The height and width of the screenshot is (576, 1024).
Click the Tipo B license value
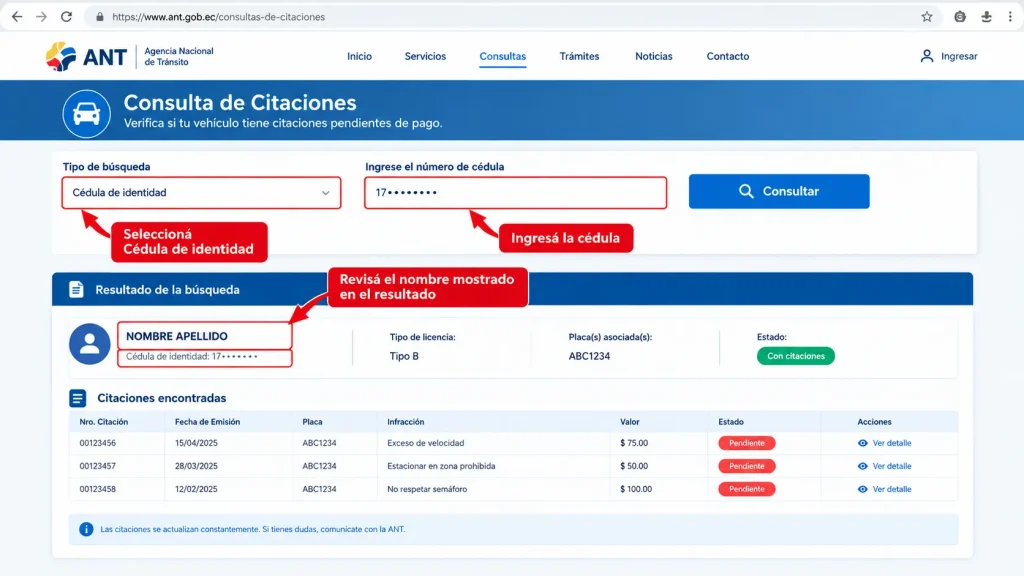pyautogui.click(x=404, y=356)
